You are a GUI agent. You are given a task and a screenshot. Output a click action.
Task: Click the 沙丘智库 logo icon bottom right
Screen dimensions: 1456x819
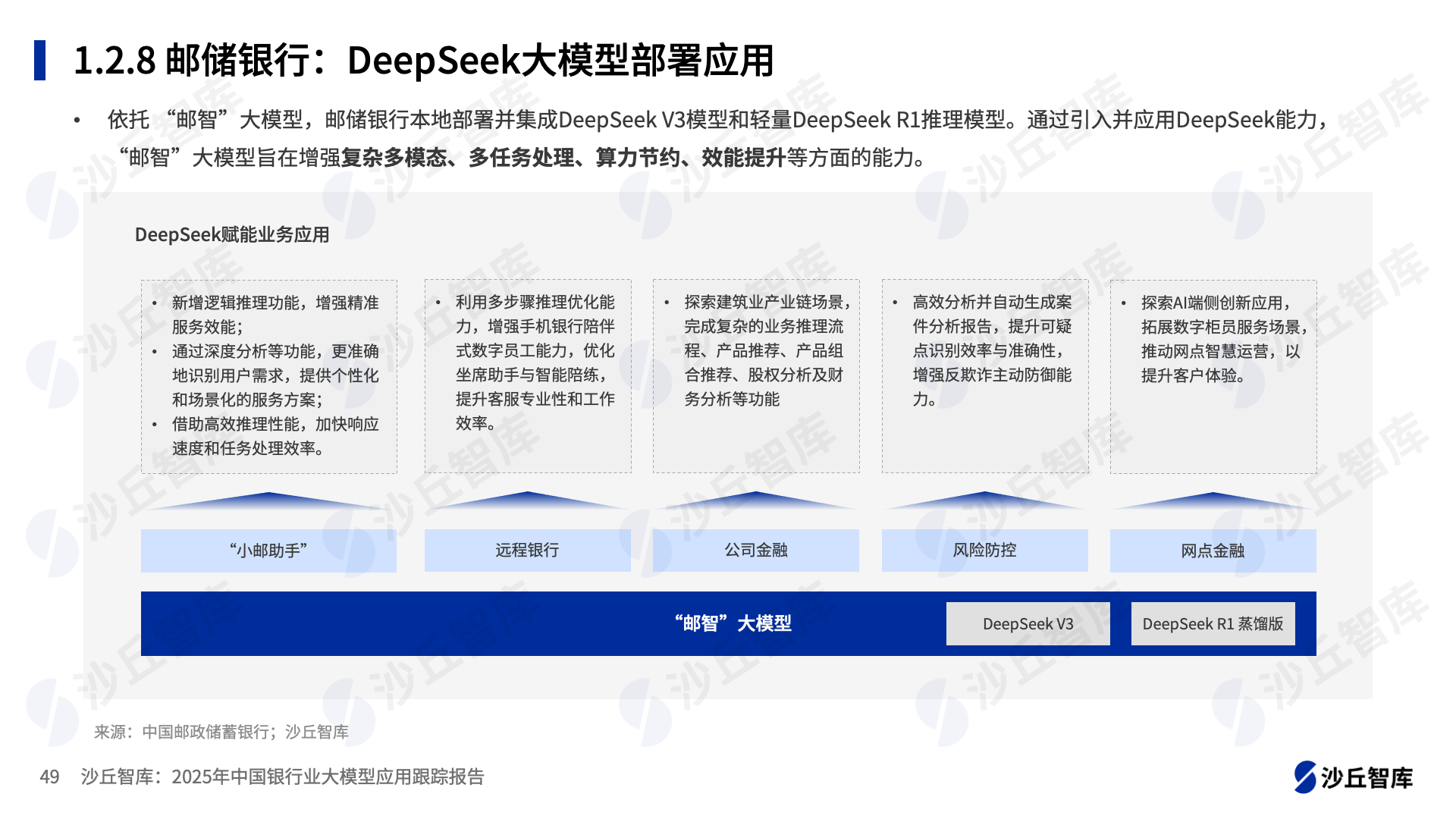coord(1305,777)
